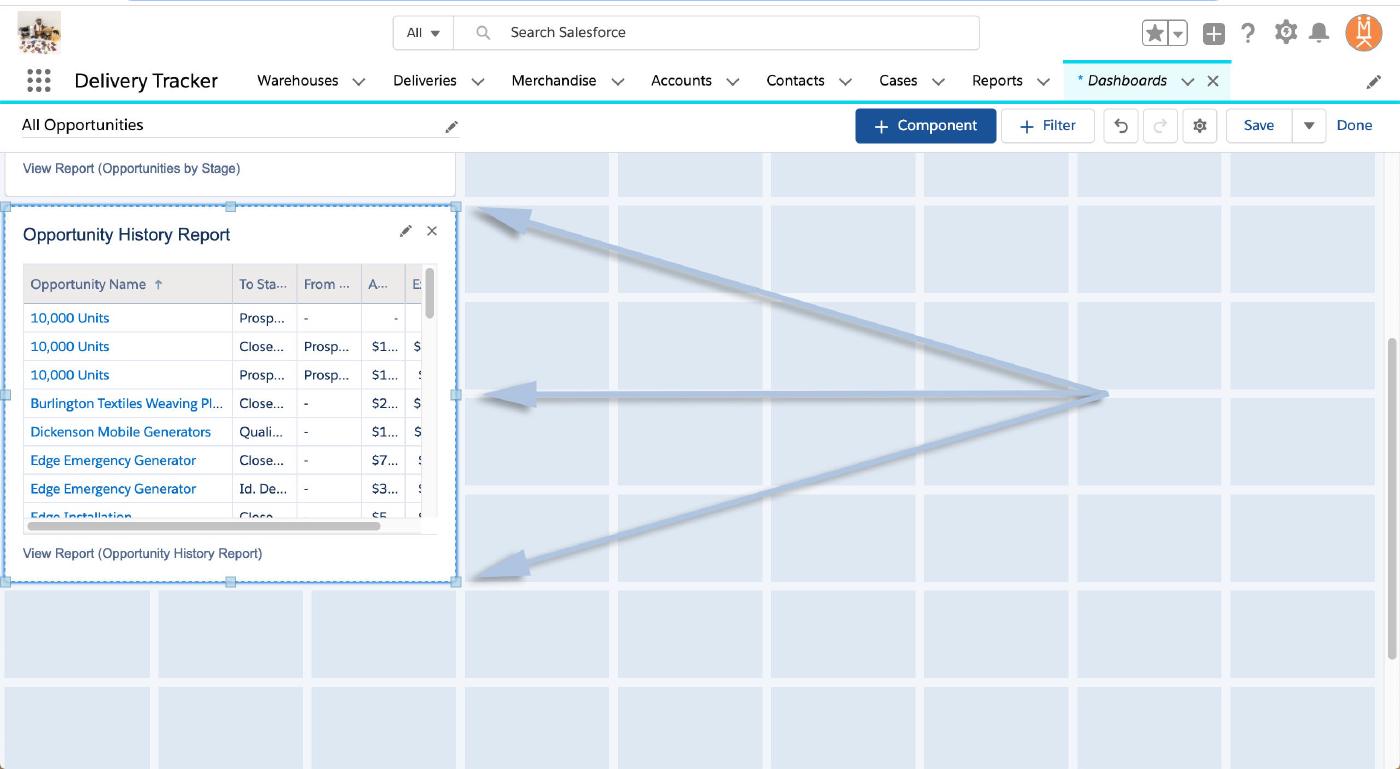Open the search scope All dropdown

(x=423, y=33)
